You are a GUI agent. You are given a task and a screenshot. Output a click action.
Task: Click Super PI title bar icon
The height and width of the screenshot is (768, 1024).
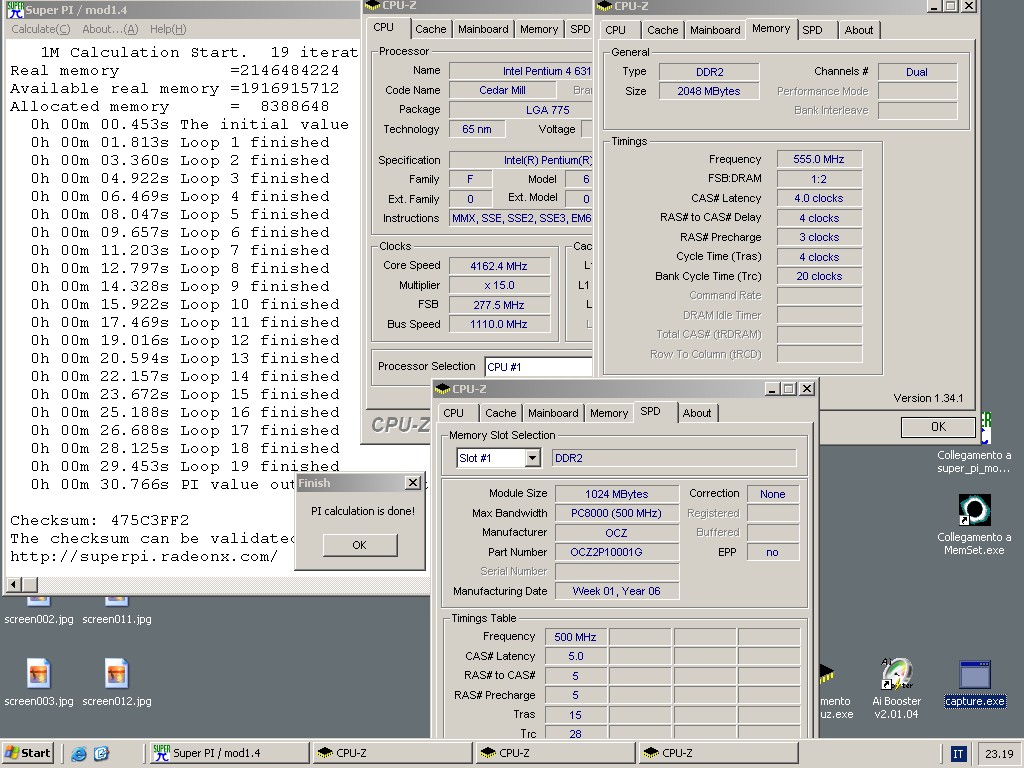(x=14, y=9)
